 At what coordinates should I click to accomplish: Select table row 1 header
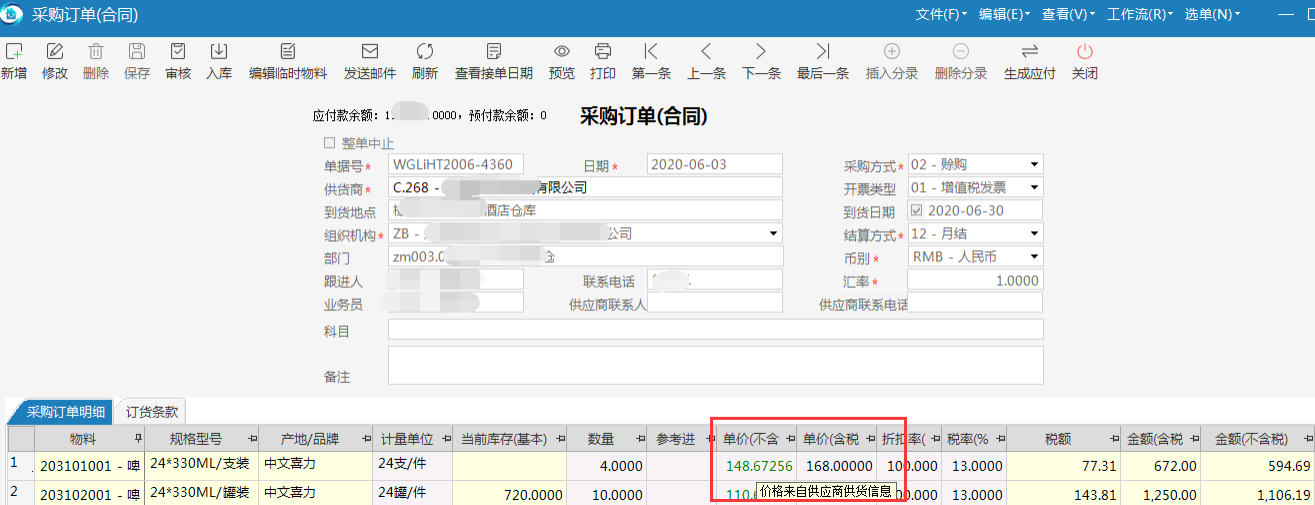pos(20,465)
